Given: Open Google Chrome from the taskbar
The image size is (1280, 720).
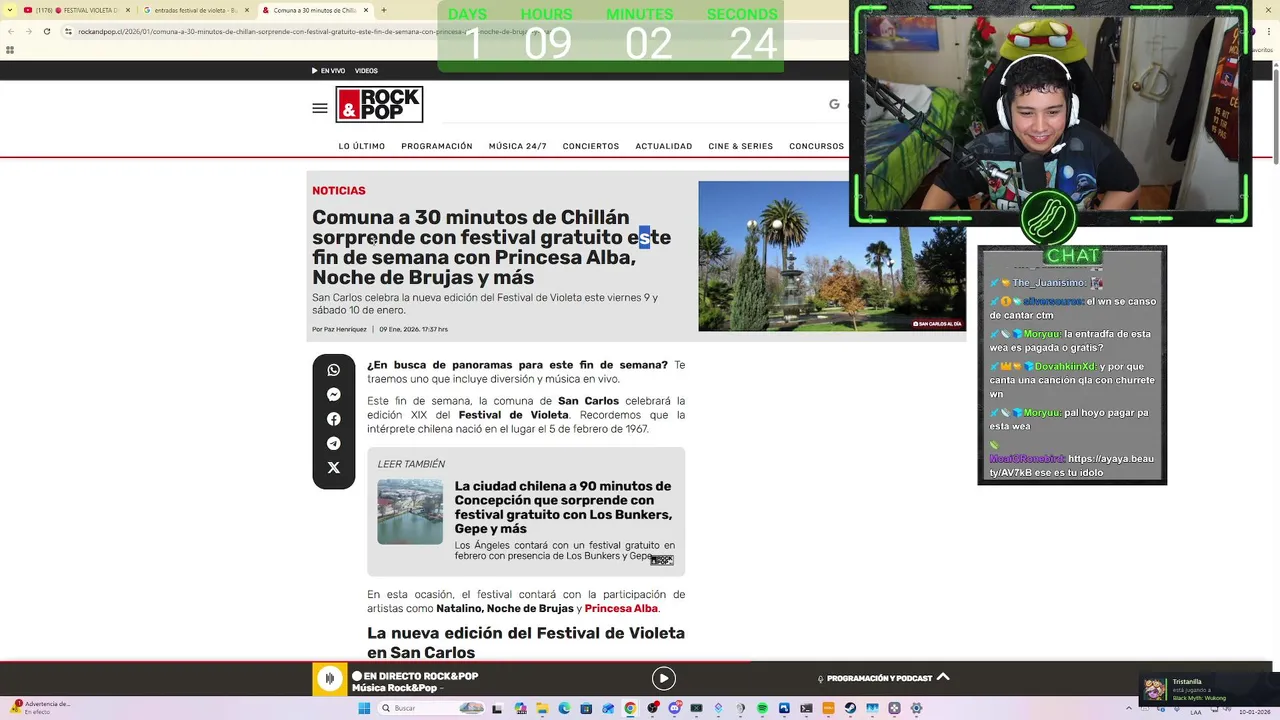Looking at the screenshot, I should point(630,708).
